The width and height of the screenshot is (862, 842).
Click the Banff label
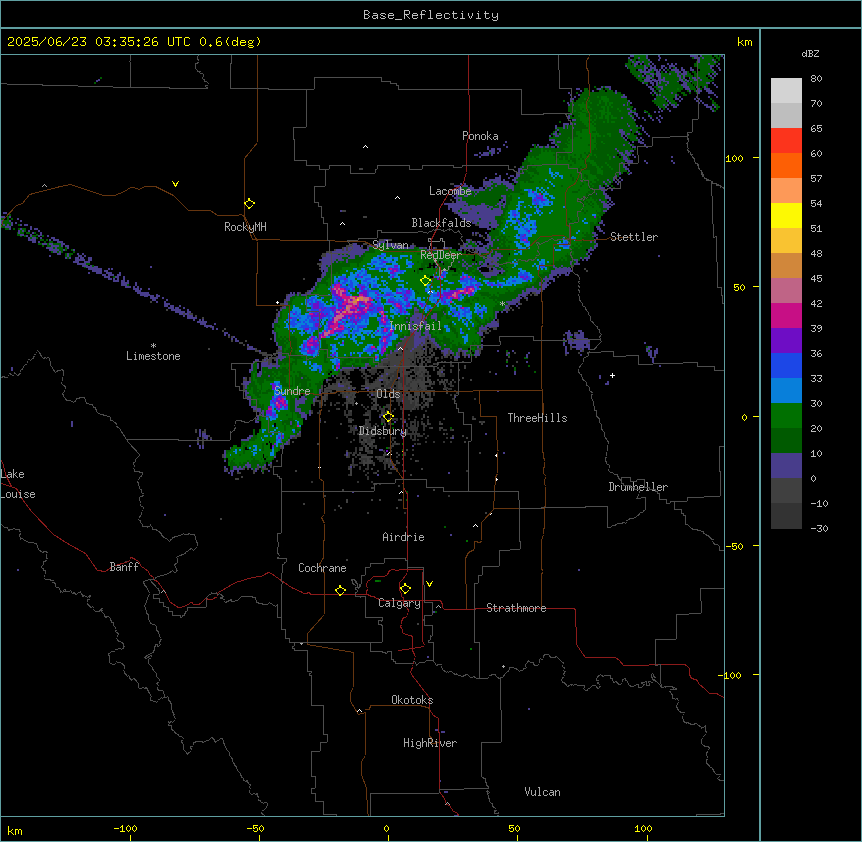[124, 567]
